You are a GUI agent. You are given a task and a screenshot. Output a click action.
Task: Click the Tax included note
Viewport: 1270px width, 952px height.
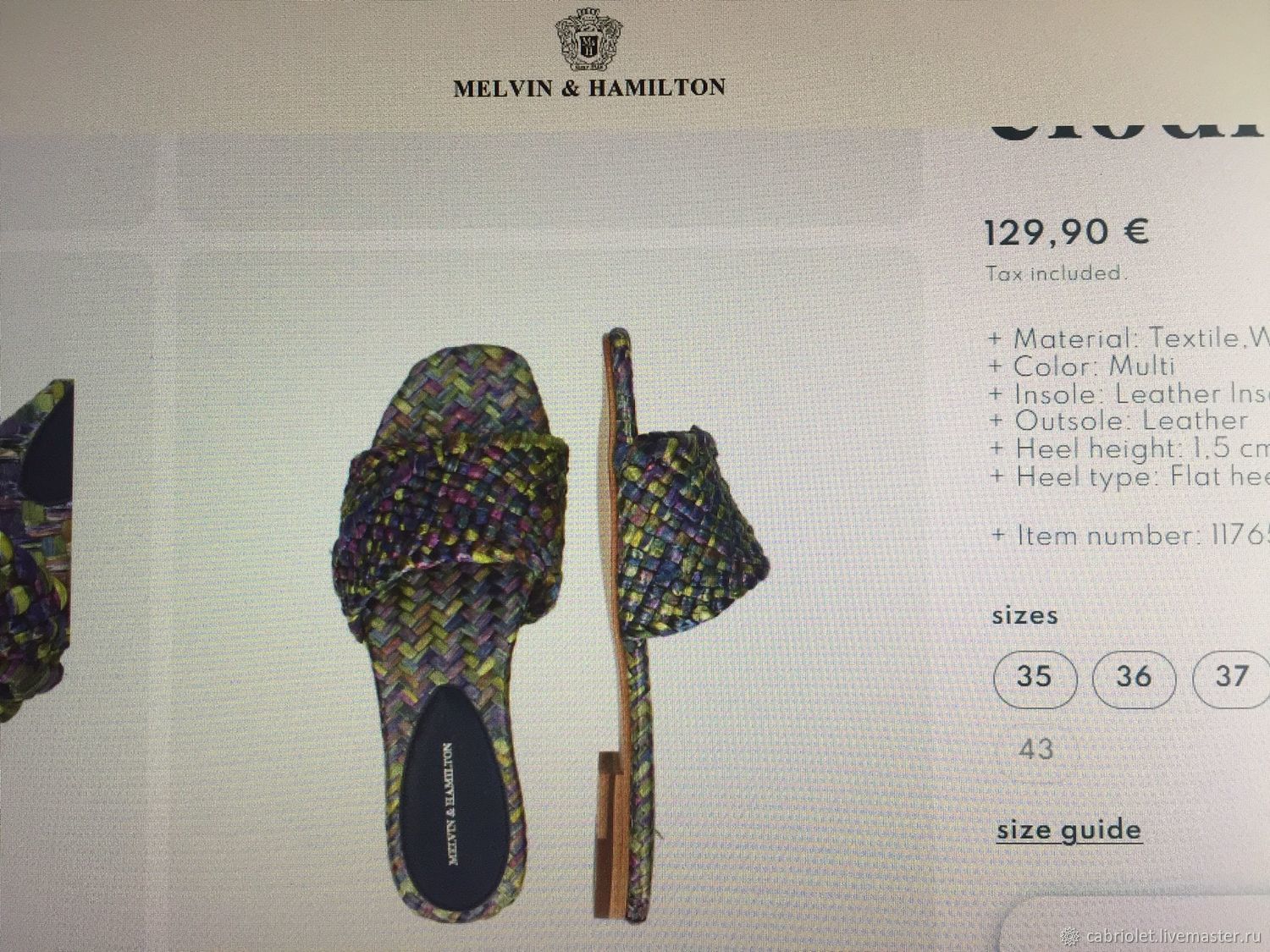1057,273
